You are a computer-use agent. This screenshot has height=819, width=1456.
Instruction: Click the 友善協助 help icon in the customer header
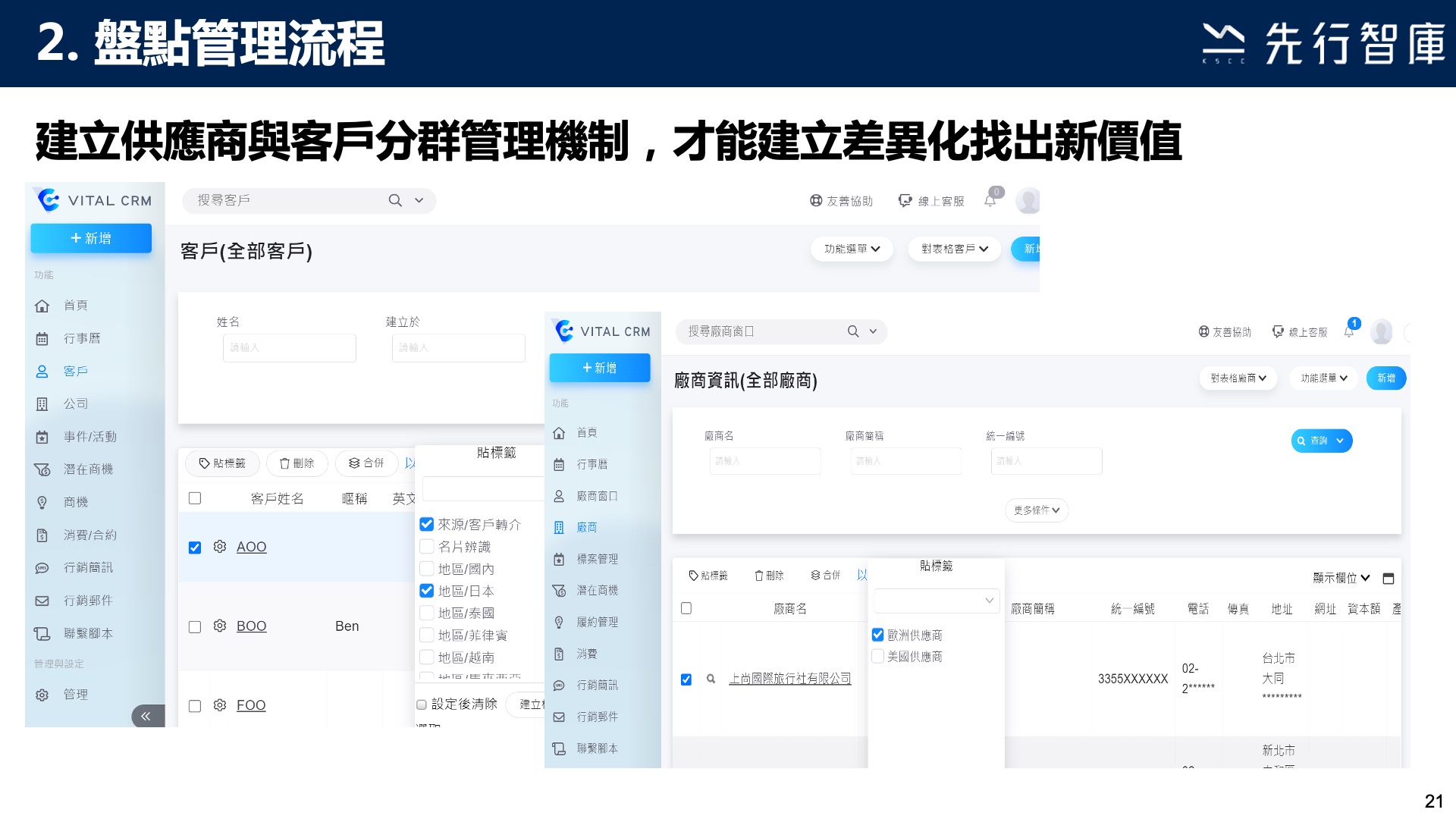pyautogui.click(x=816, y=201)
